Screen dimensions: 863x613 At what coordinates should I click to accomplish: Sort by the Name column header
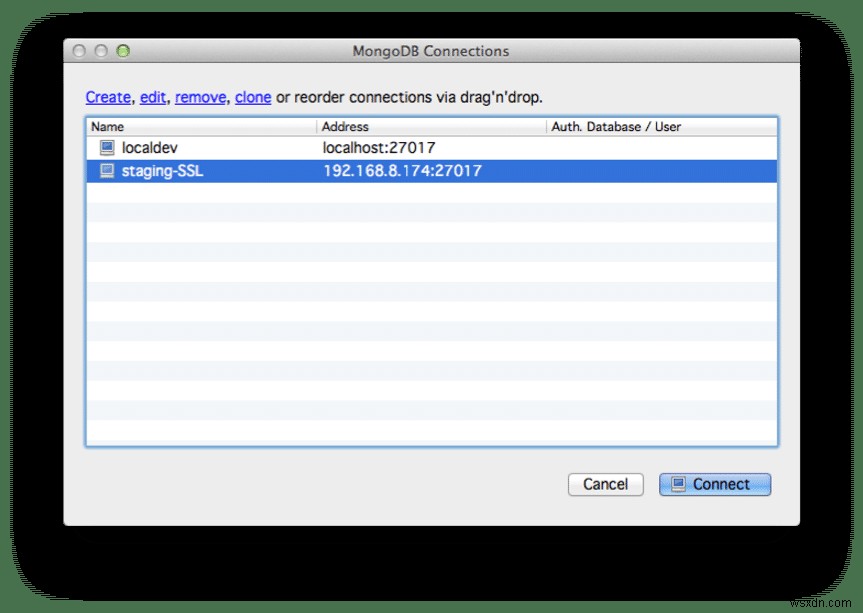[x=201, y=127]
